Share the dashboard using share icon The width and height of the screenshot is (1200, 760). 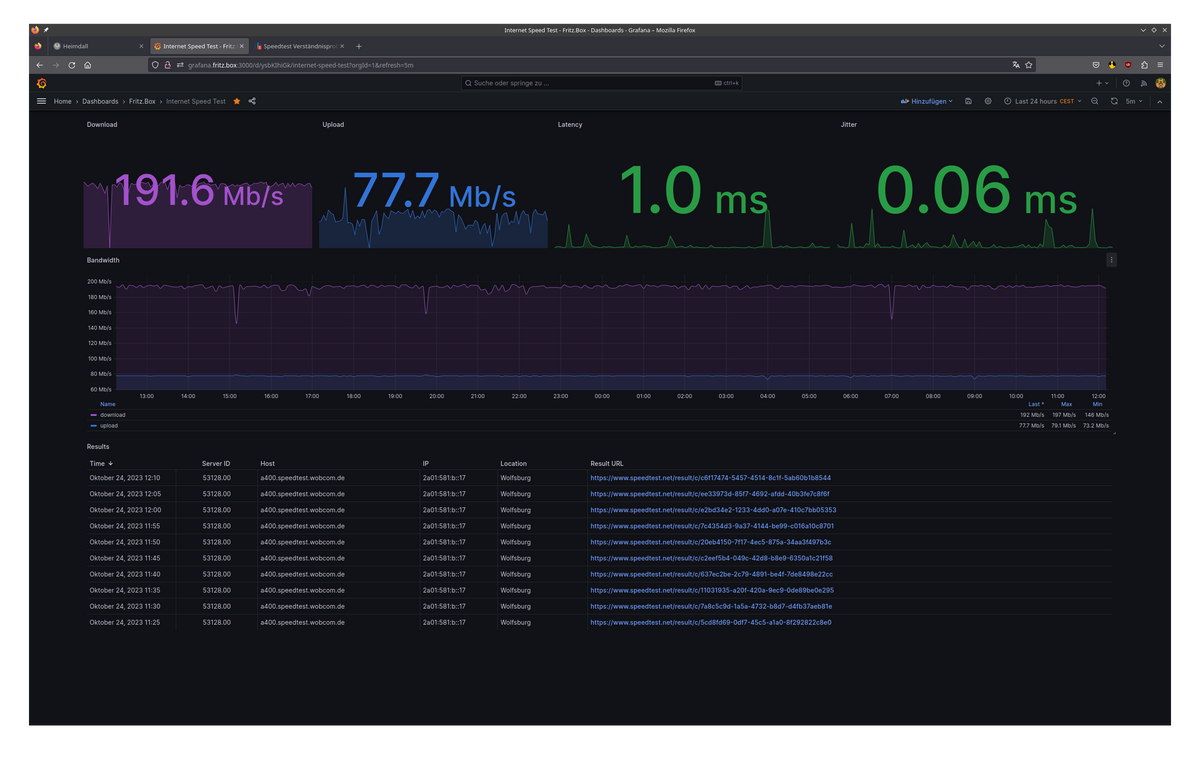pyautogui.click(x=252, y=101)
